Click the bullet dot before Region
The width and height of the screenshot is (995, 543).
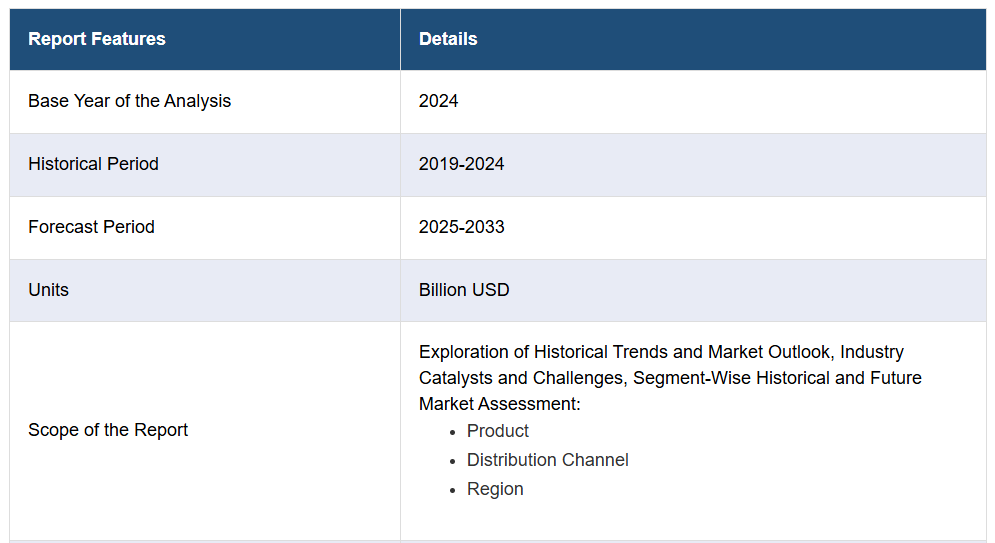[x=452, y=490]
